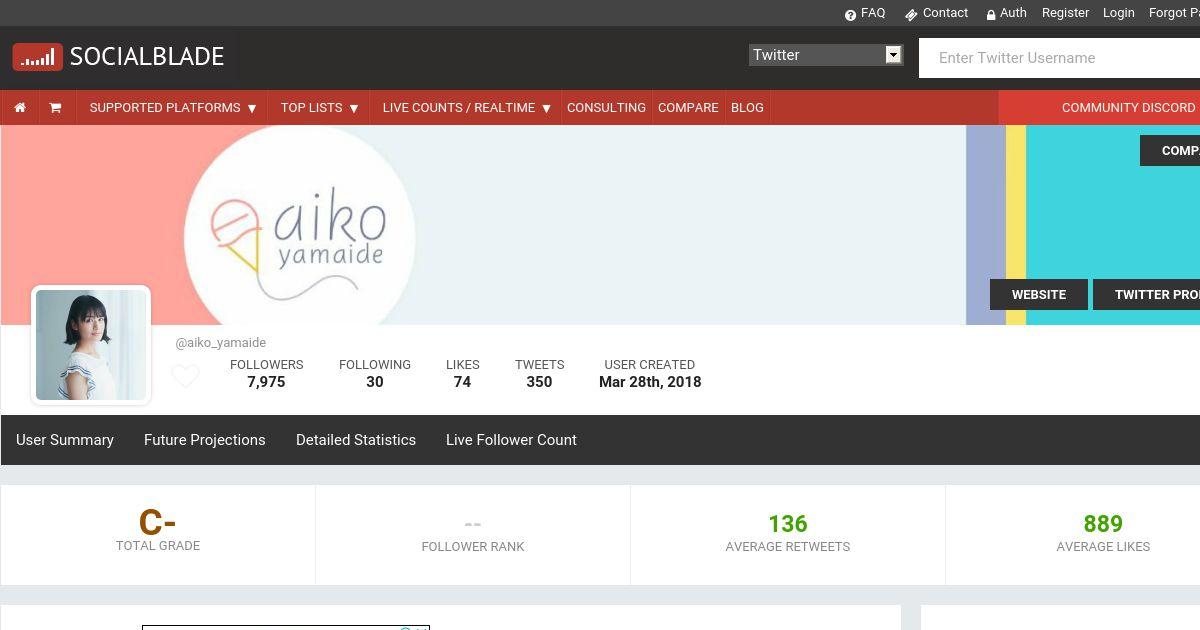Click the aiko yamaide banner logo
Screen dimensions: 1200x630
[300, 226]
